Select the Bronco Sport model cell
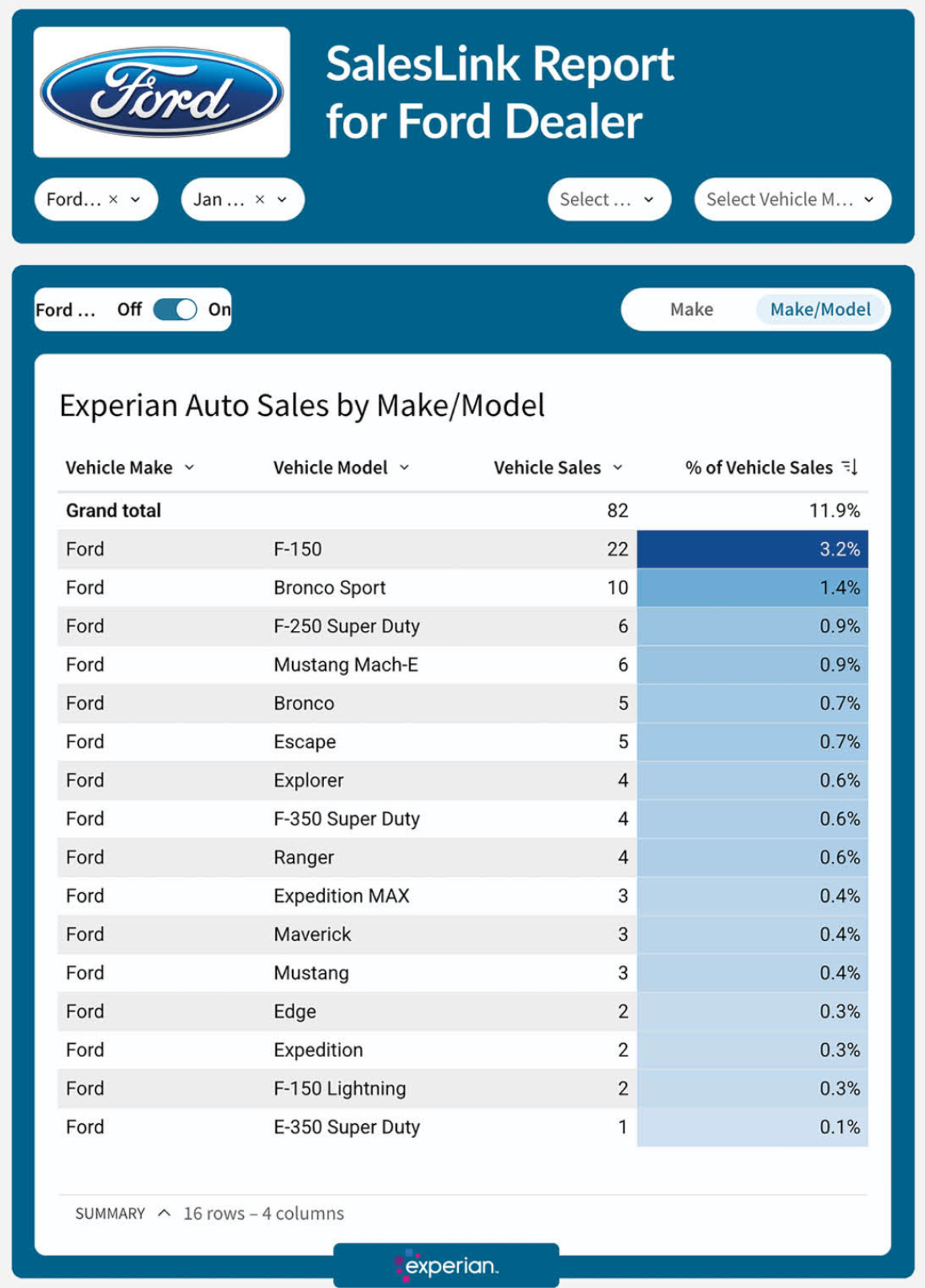 [329, 588]
